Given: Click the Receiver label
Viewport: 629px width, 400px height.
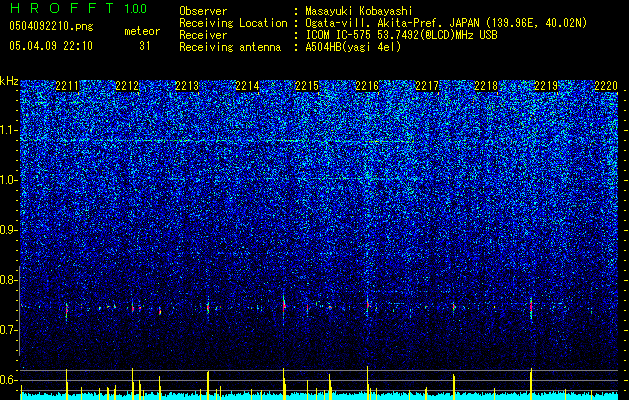Looking at the screenshot, I should click(203, 35).
